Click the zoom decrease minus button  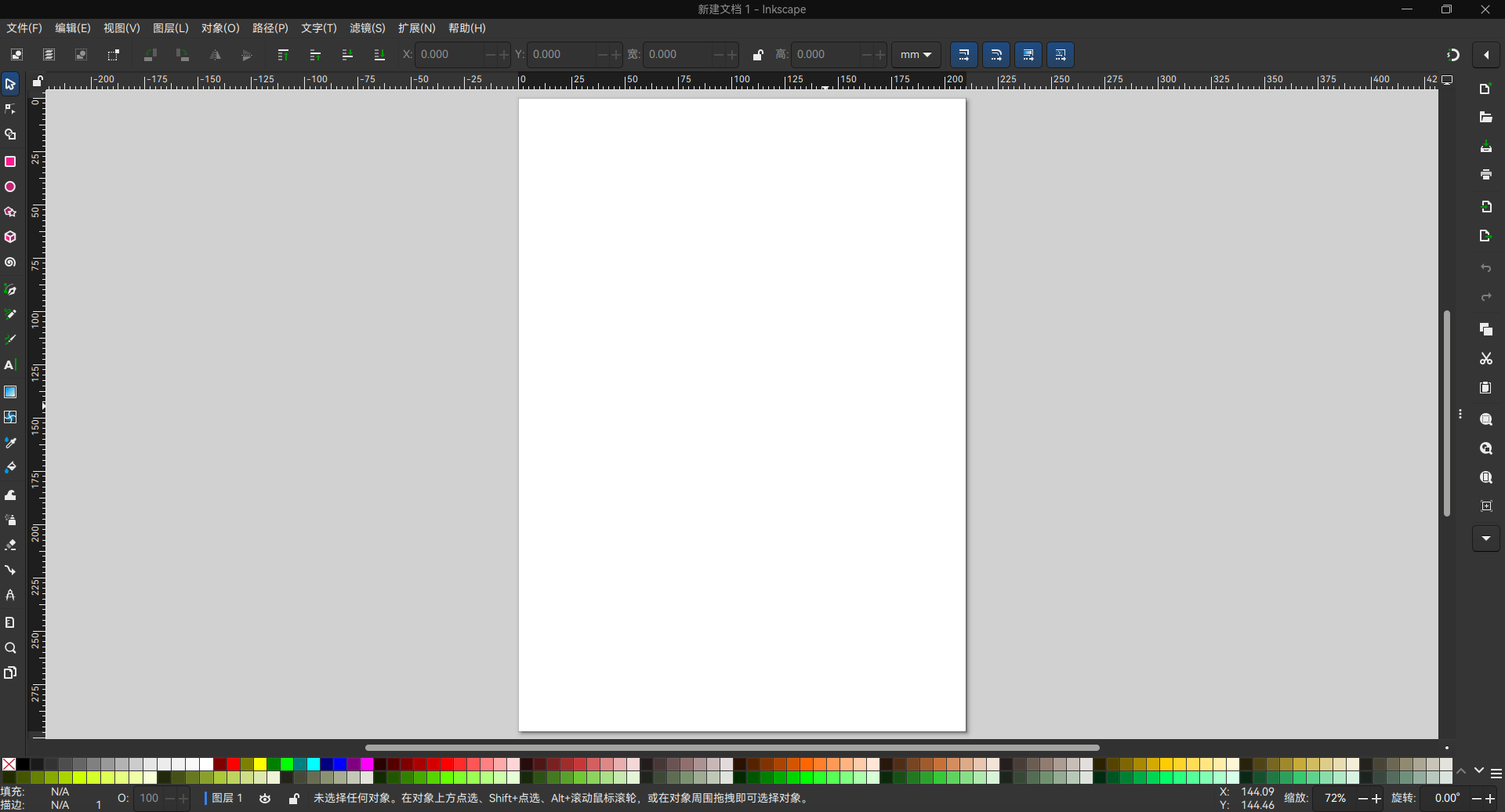pos(1363,799)
